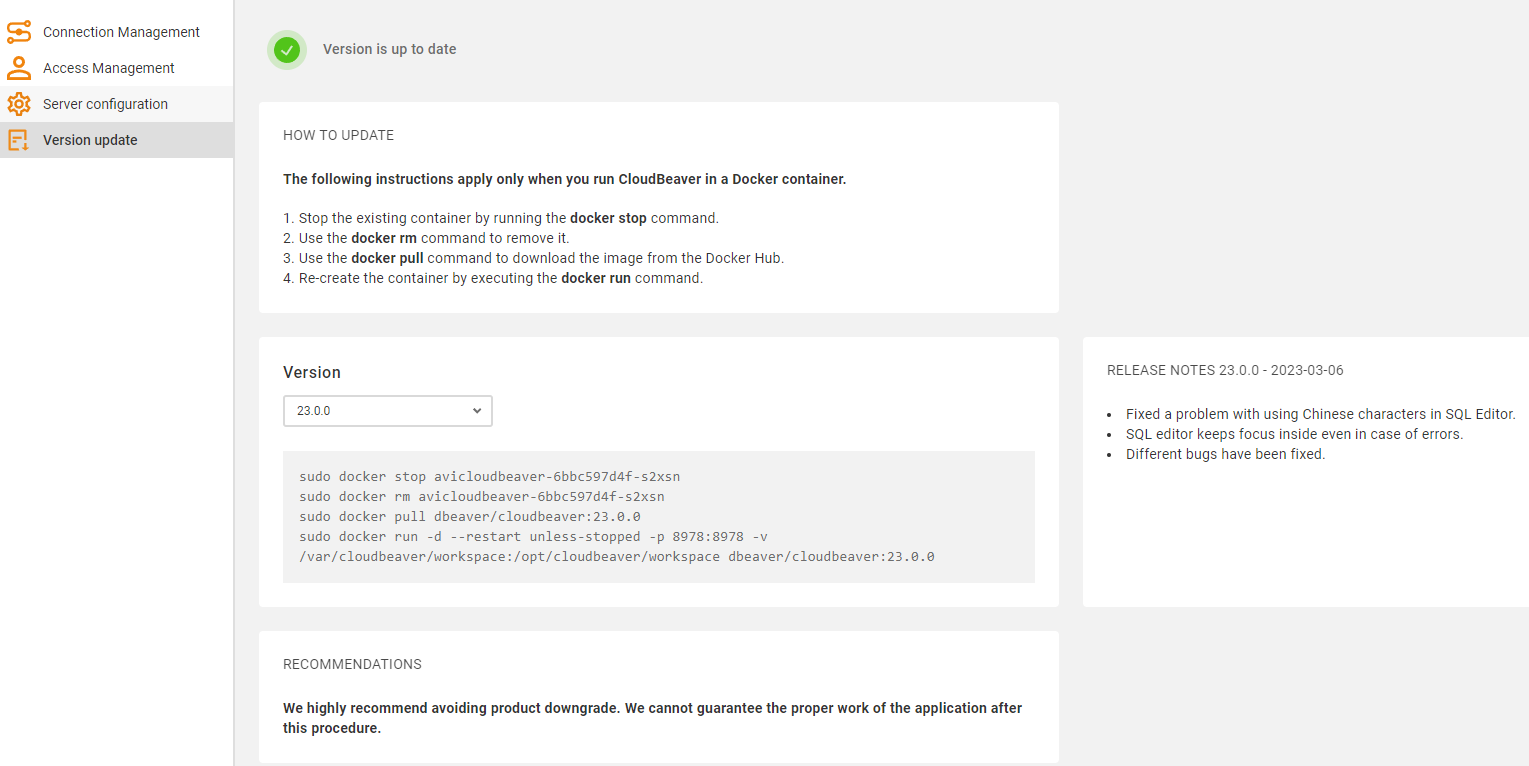Click the docker pull instruction line
Image resolution: width=1529 pixels, height=766 pixels.
click(533, 258)
